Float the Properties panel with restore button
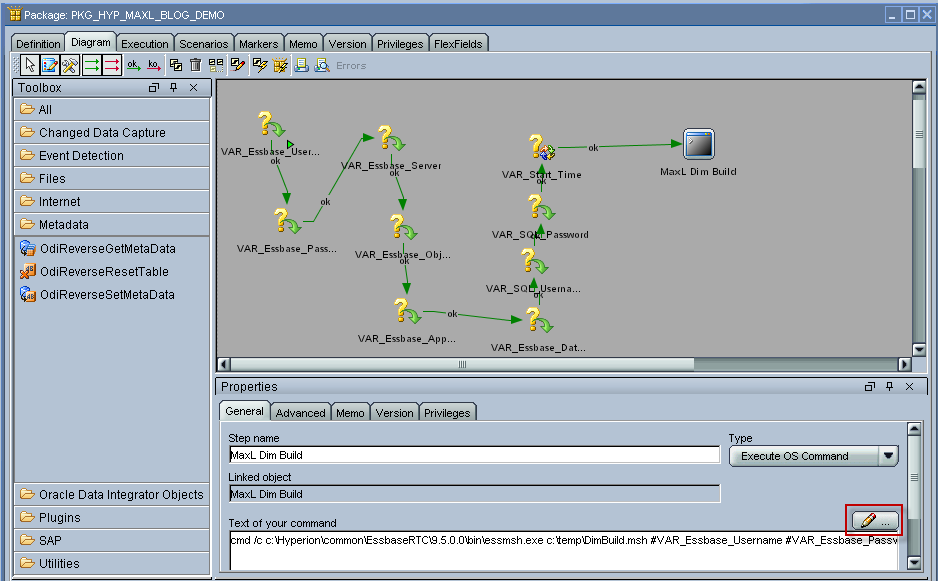 click(870, 387)
